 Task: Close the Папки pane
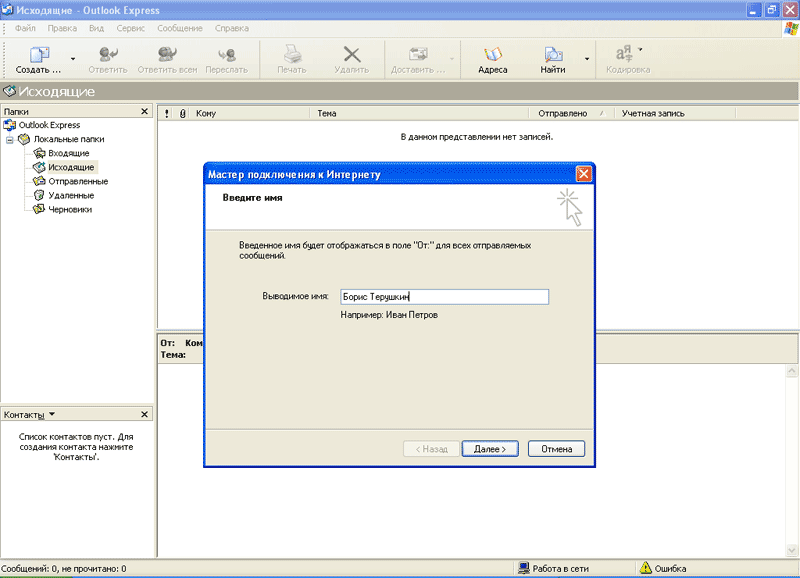tap(144, 111)
